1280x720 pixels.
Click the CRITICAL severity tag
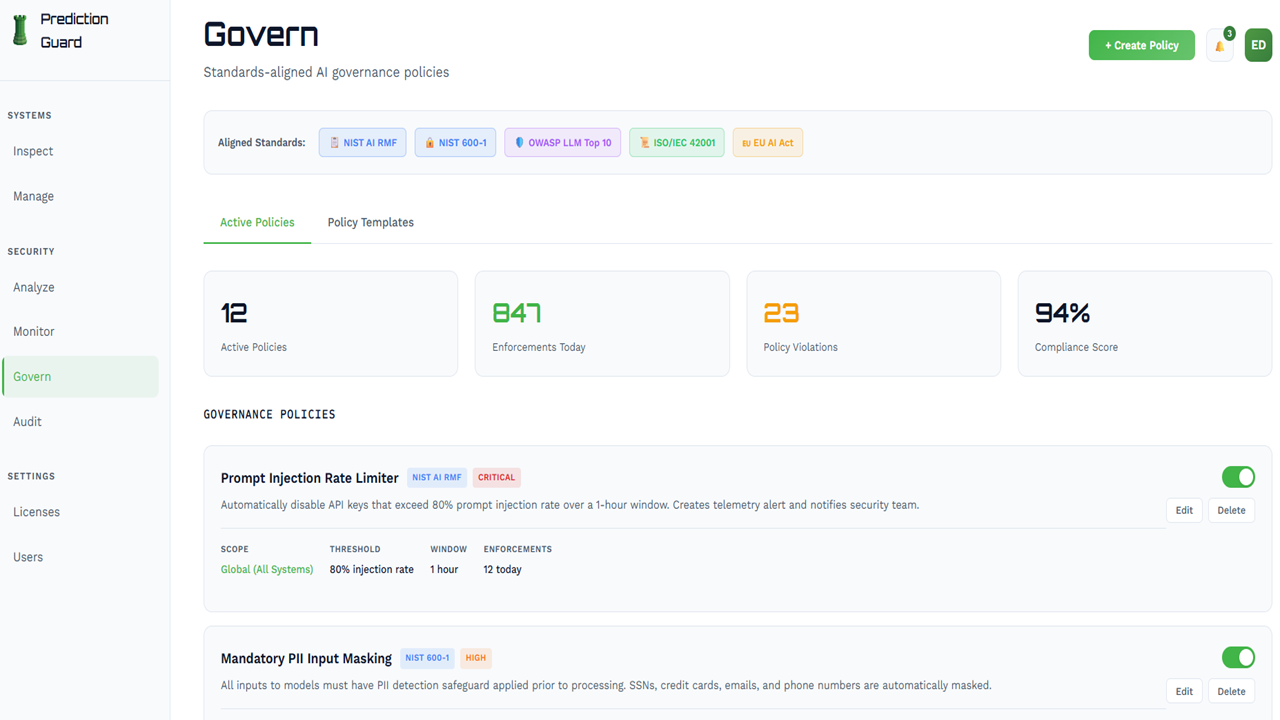497,477
